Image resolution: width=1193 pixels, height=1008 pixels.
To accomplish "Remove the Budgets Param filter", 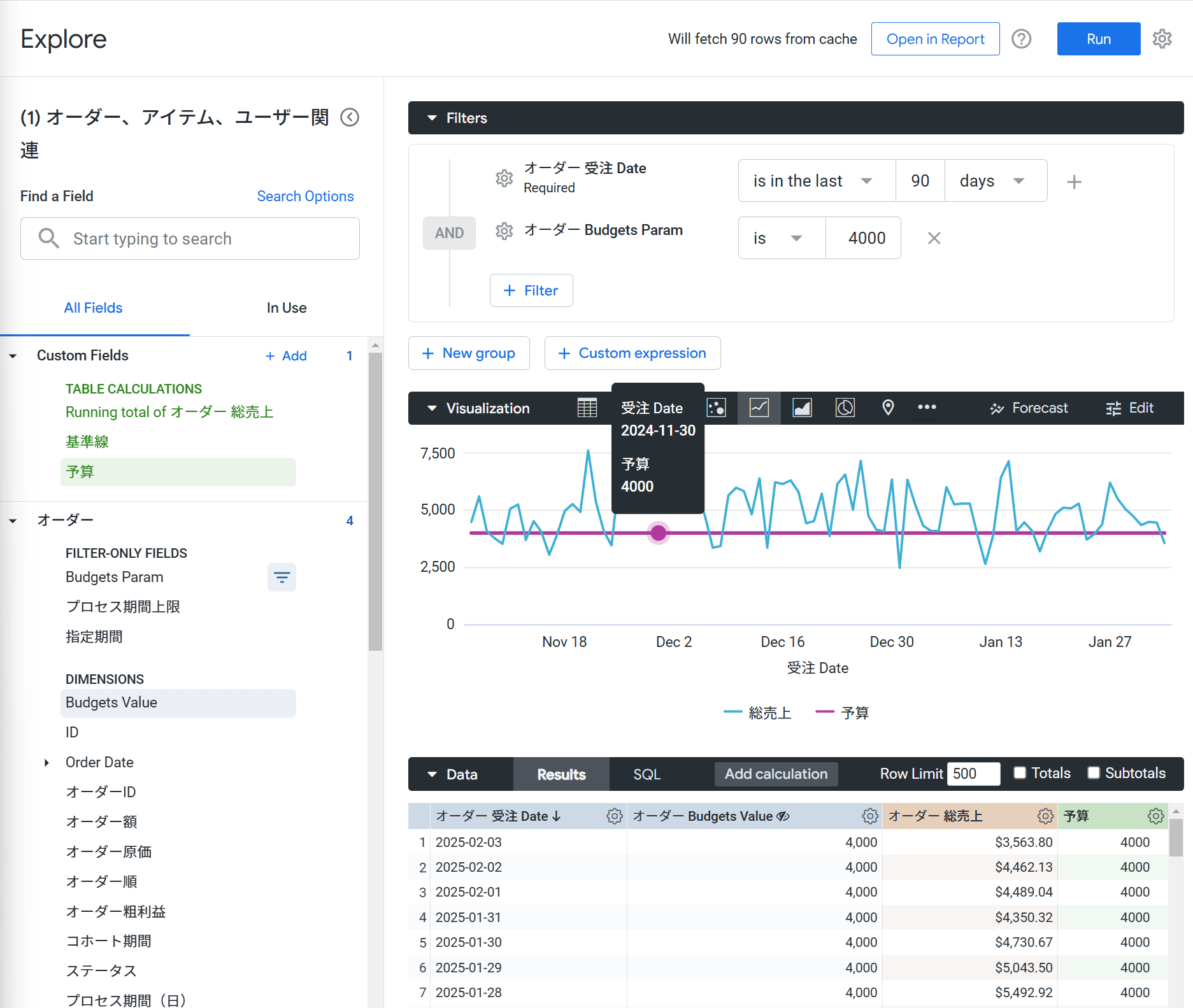I will point(934,238).
